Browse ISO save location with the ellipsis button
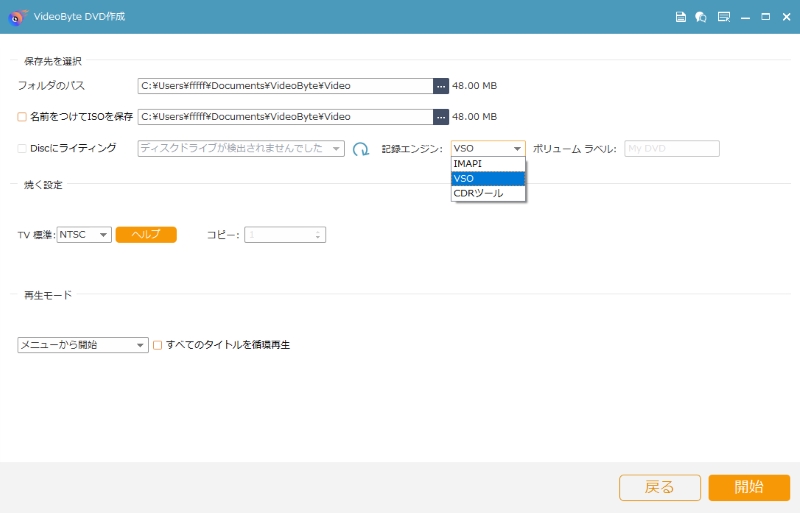800x513 pixels. coord(441,117)
